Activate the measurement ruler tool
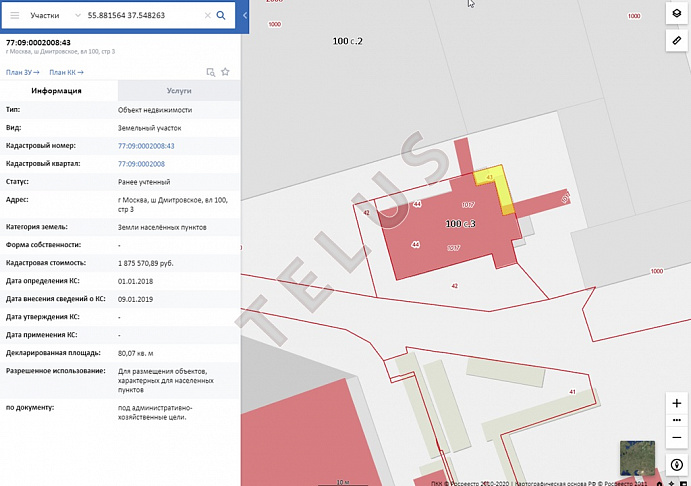Image resolution: width=691 pixels, height=486 pixels. tap(676, 41)
